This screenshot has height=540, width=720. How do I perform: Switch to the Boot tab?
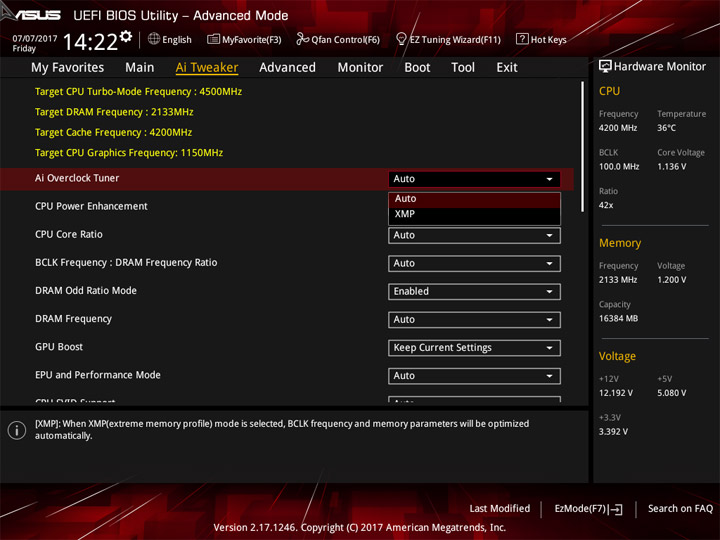point(417,68)
